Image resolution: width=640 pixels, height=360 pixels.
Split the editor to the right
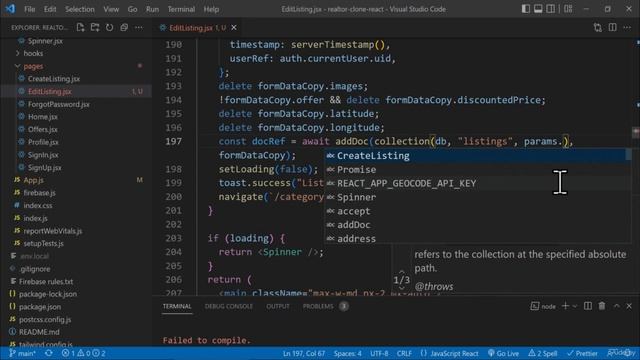pos(612,28)
